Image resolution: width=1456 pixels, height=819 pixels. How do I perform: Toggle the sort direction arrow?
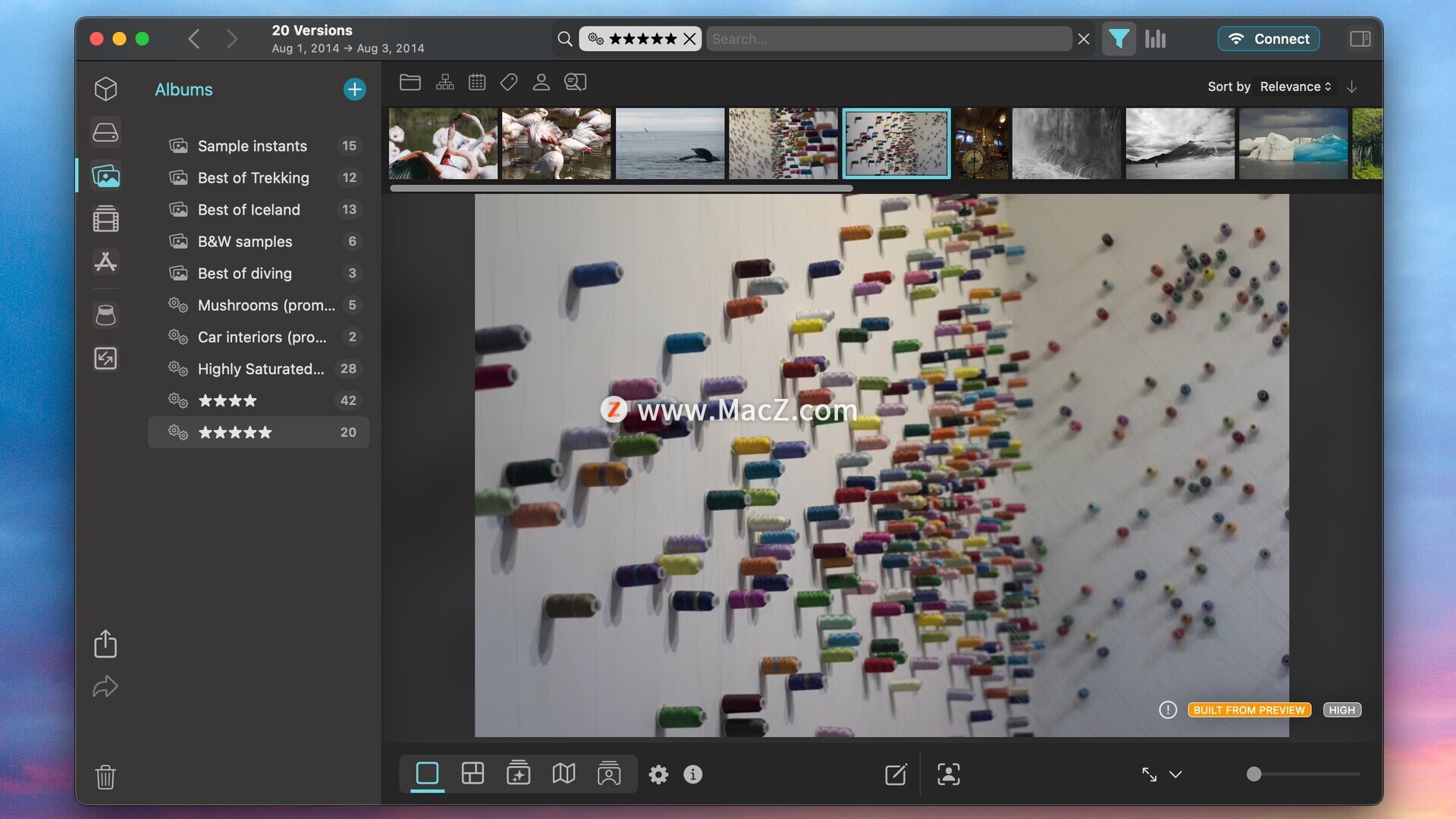1351,86
